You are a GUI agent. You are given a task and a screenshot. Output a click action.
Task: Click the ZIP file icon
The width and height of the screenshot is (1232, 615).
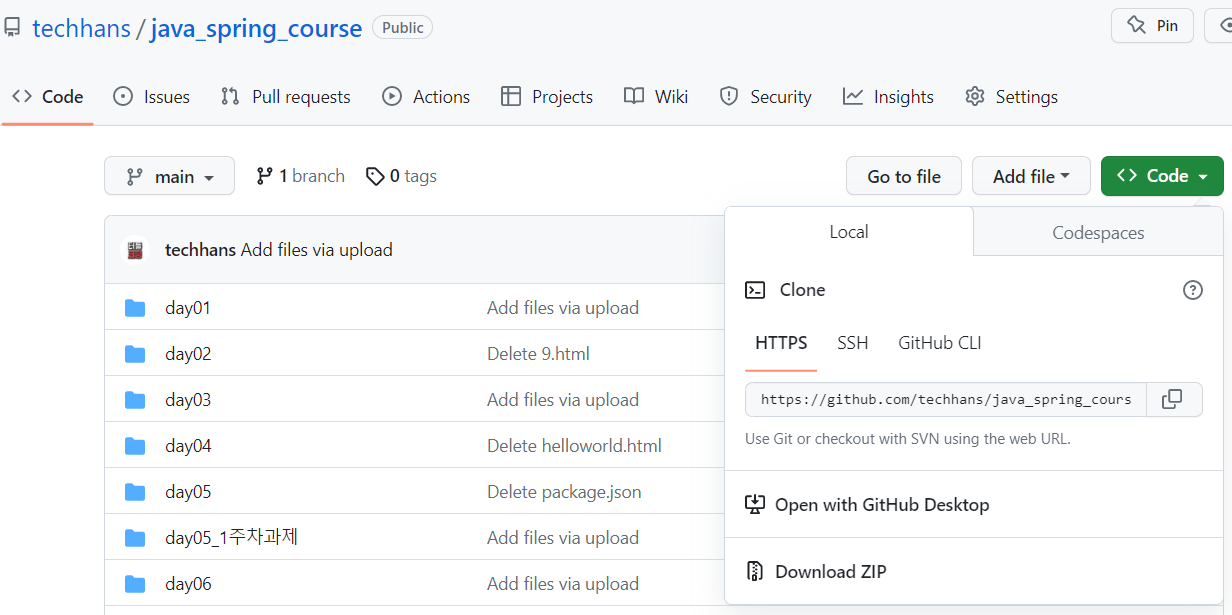point(755,571)
